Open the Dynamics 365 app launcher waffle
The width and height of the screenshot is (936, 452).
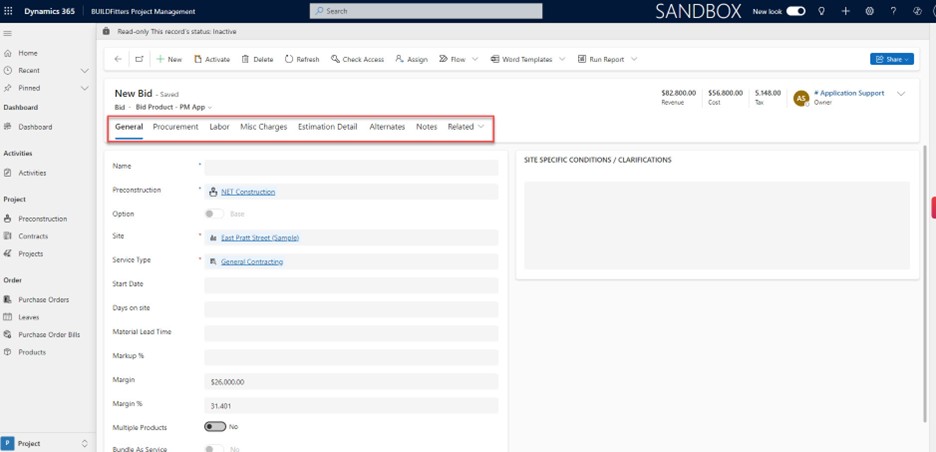9,11
